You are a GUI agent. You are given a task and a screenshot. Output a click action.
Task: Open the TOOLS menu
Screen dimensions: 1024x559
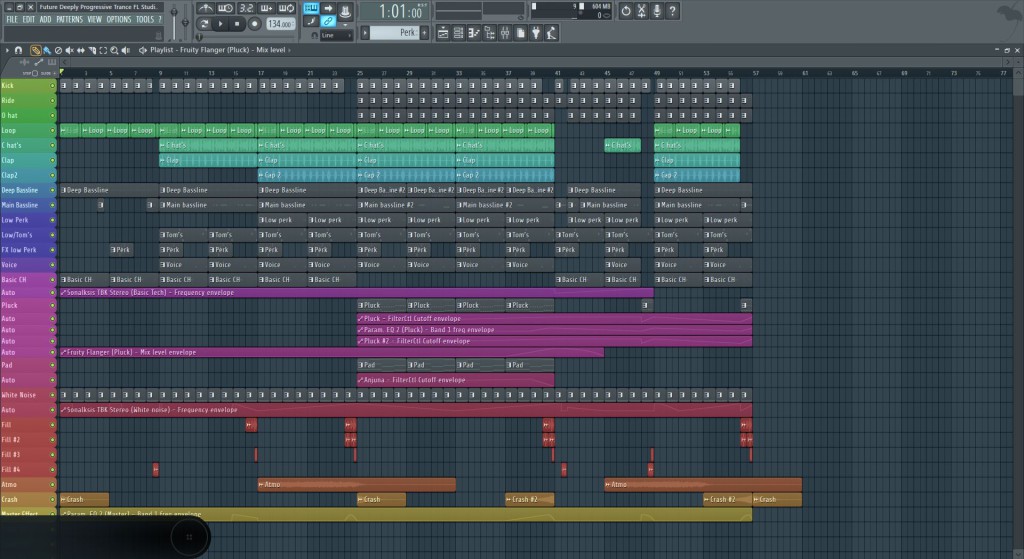click(x=145, y=20)
